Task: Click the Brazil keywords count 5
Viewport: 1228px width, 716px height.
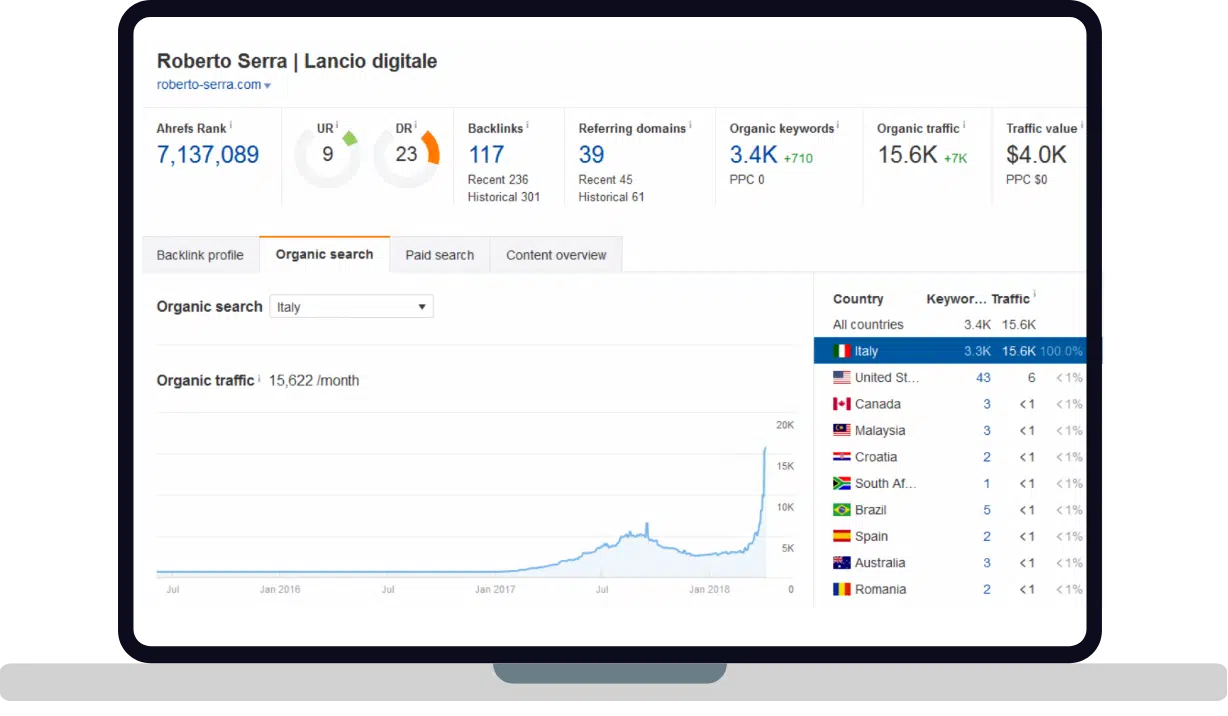Action: 987,510
